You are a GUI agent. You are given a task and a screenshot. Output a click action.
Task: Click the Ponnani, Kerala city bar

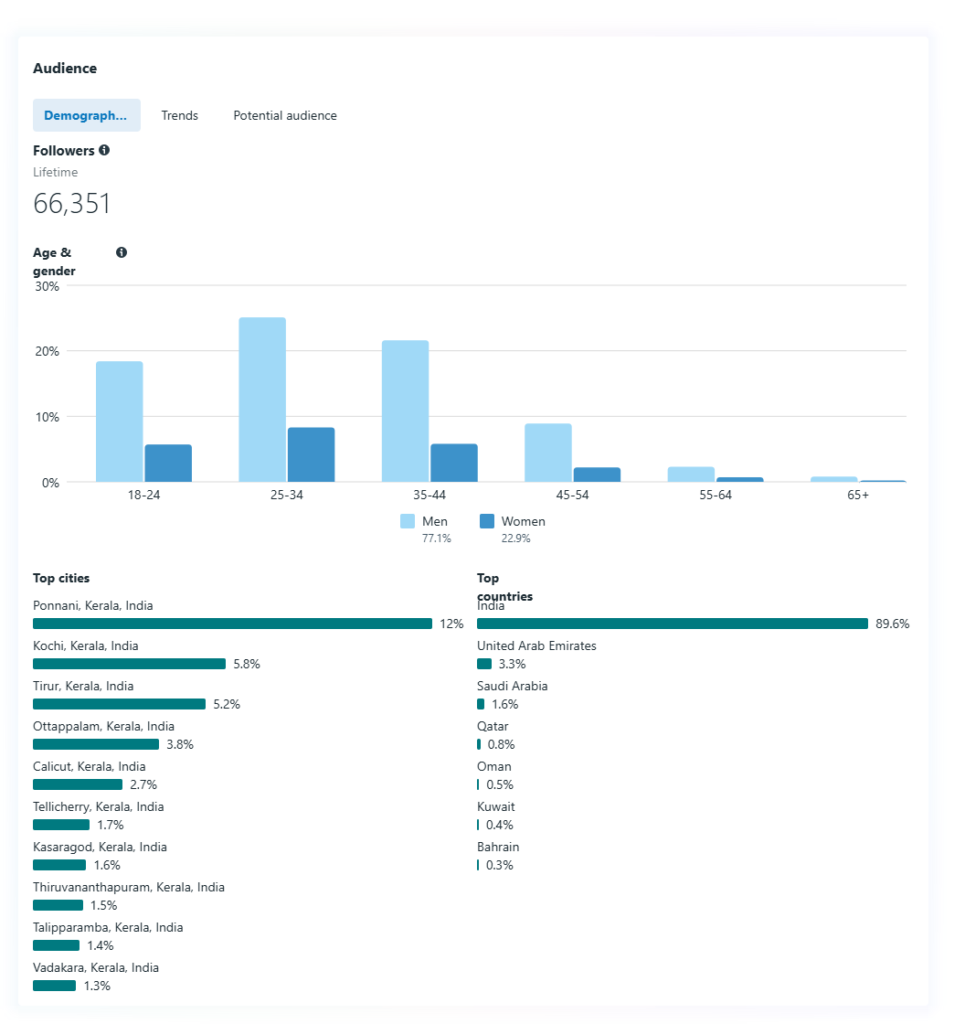pos(232,624)
